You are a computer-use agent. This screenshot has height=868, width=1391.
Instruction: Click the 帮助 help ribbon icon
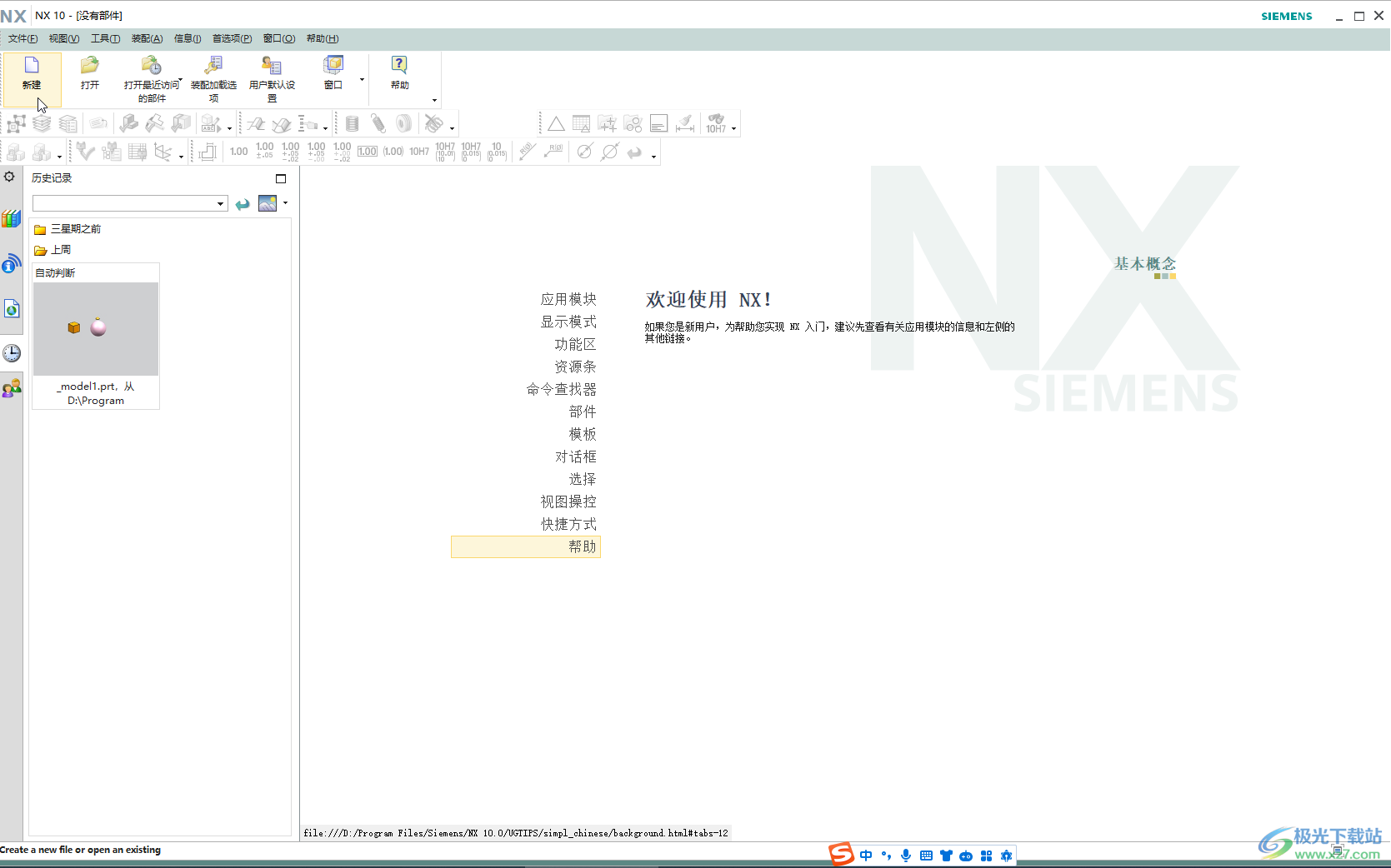tap(400, 65)
